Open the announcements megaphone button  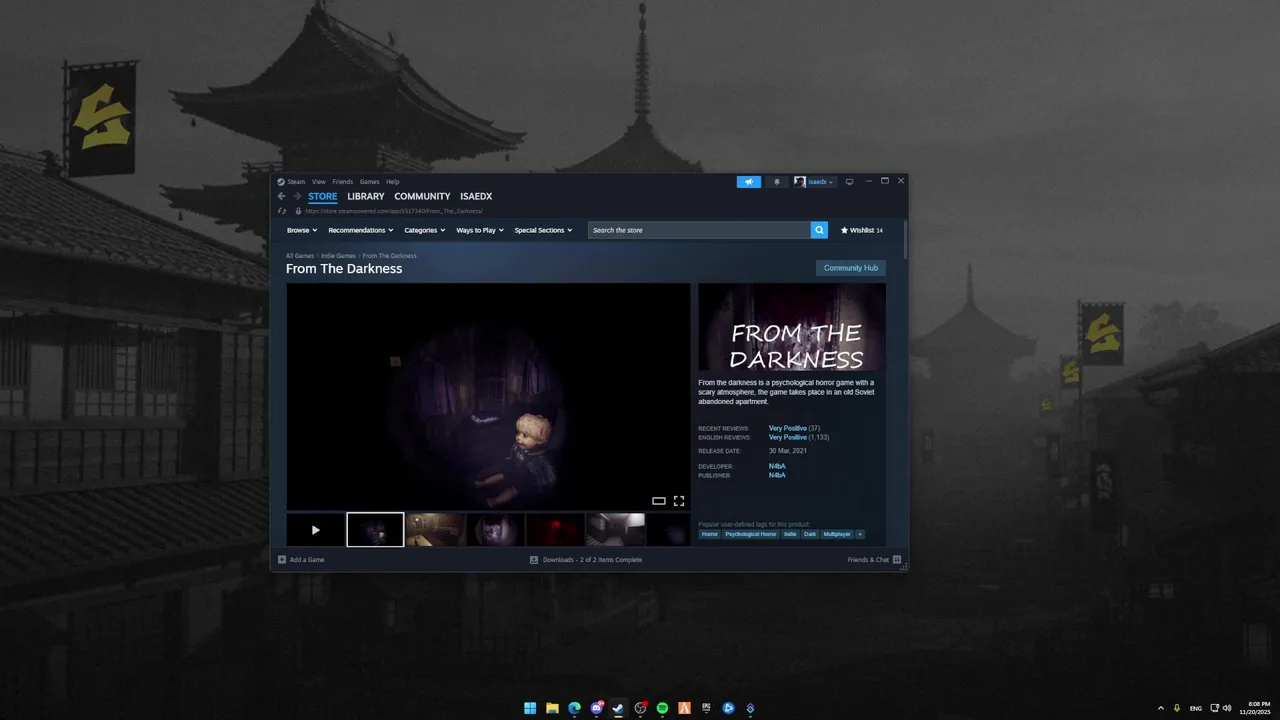[x=748, y=182]
